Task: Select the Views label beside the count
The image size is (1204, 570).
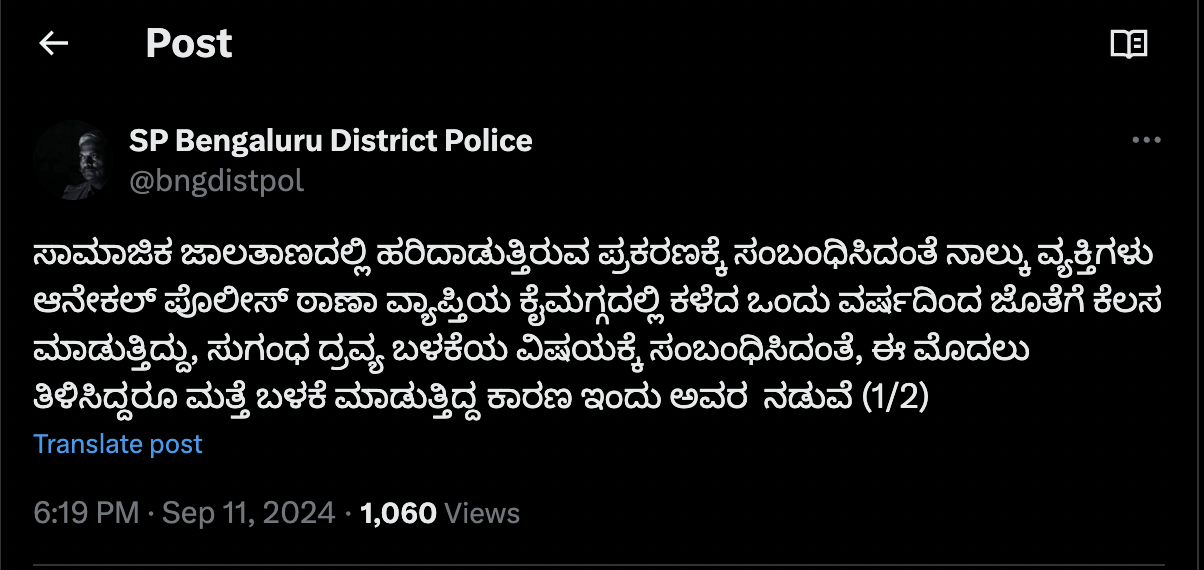Action: [482, 514]
